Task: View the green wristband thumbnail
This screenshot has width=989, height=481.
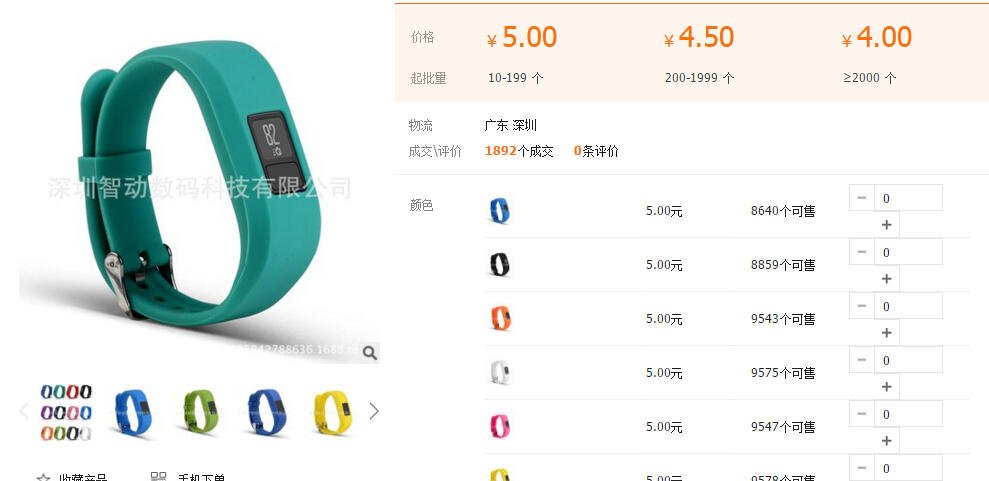Action: pyautogui.click(x=199, y=412)
